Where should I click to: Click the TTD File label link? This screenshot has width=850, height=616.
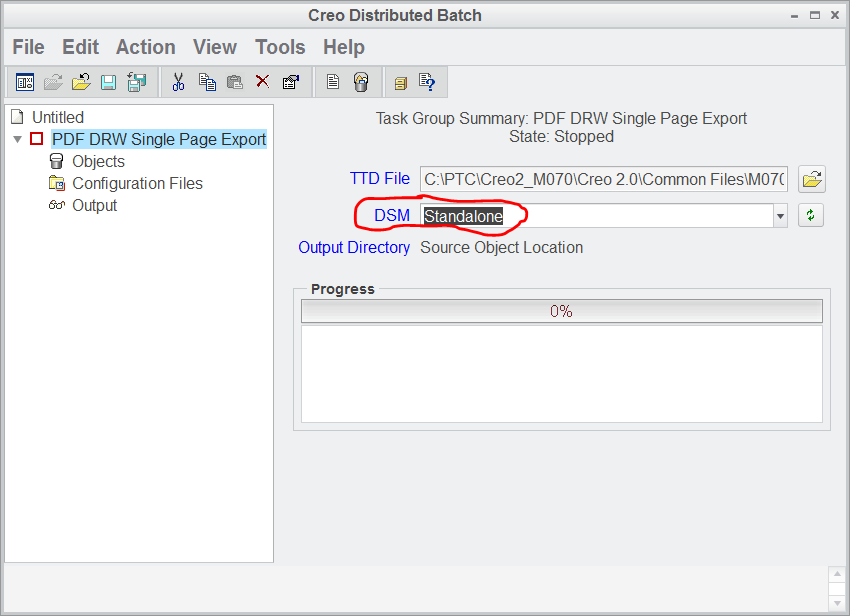[379, 178]
